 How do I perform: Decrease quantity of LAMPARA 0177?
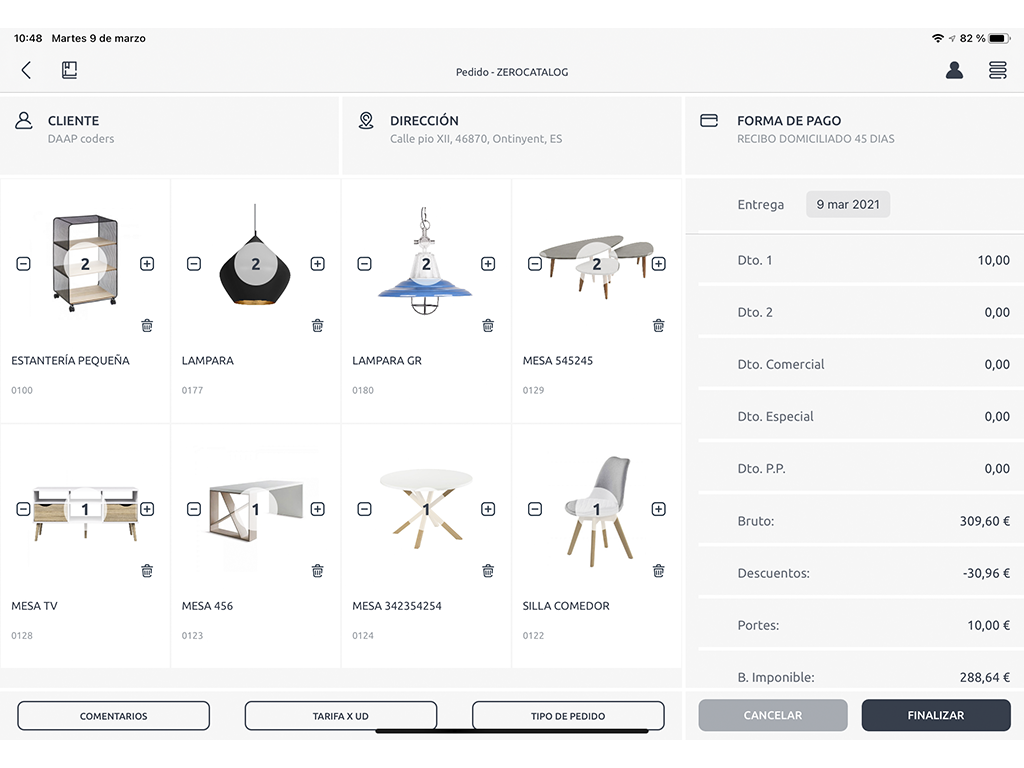pos(194,264)
